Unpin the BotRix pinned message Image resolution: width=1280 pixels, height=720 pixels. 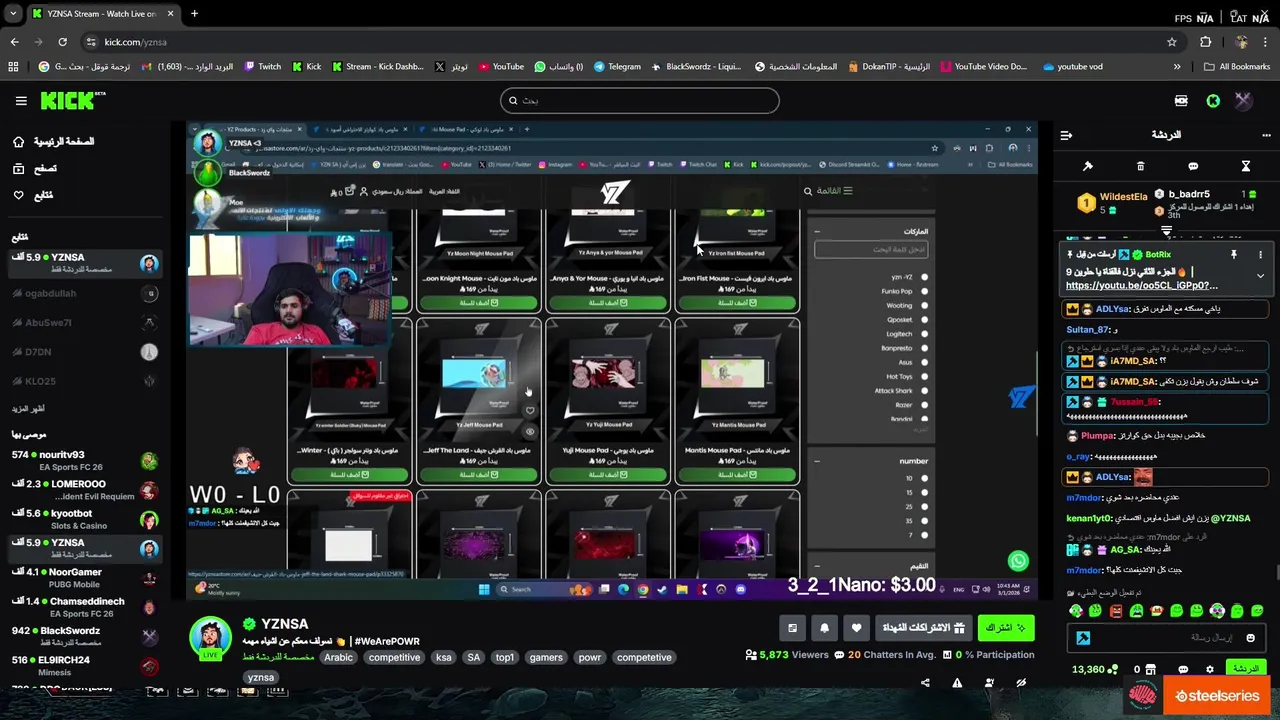pyautogui.click(x=1234, y=255)
